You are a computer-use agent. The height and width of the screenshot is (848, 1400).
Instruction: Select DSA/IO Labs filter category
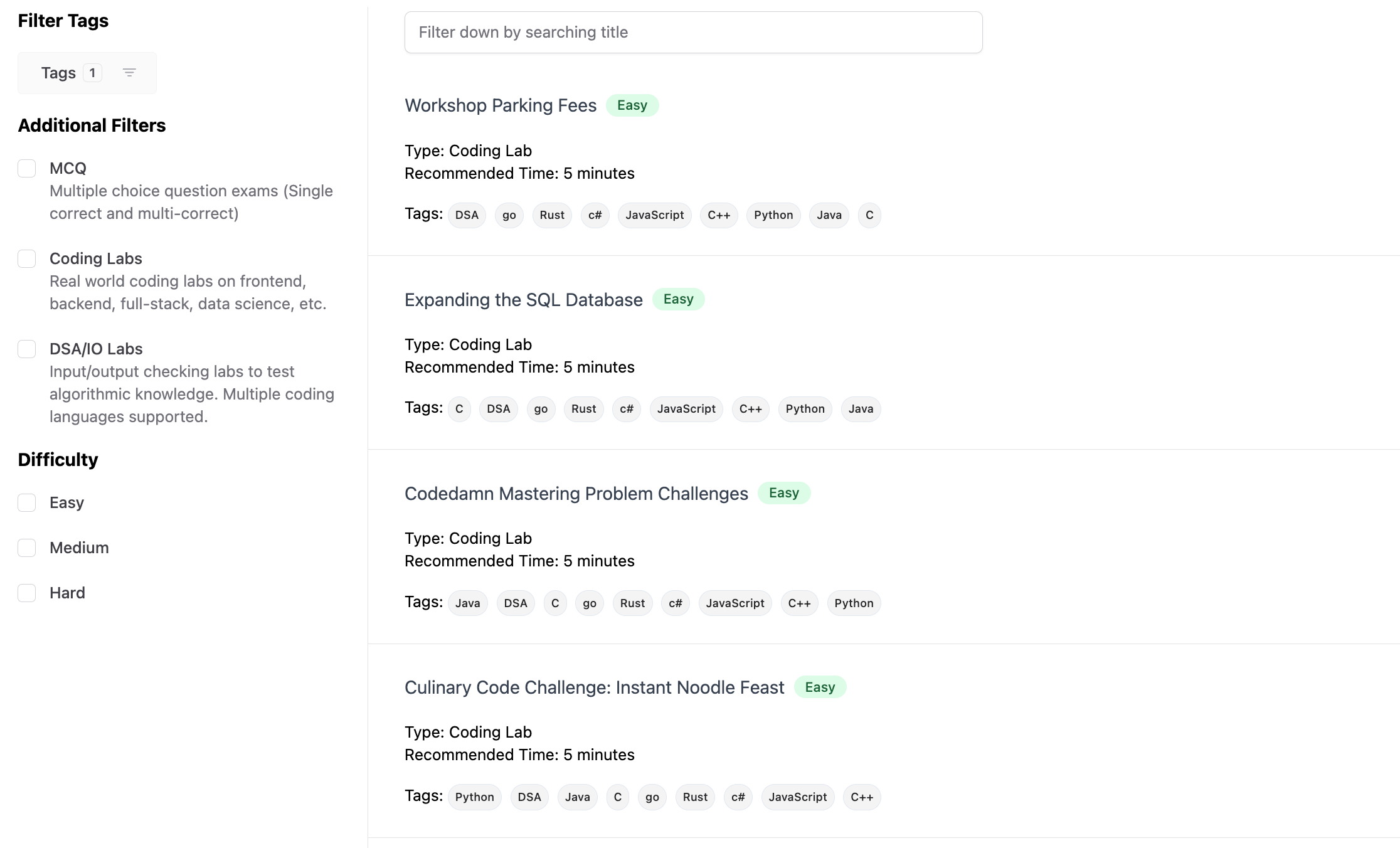pos(27,349)
